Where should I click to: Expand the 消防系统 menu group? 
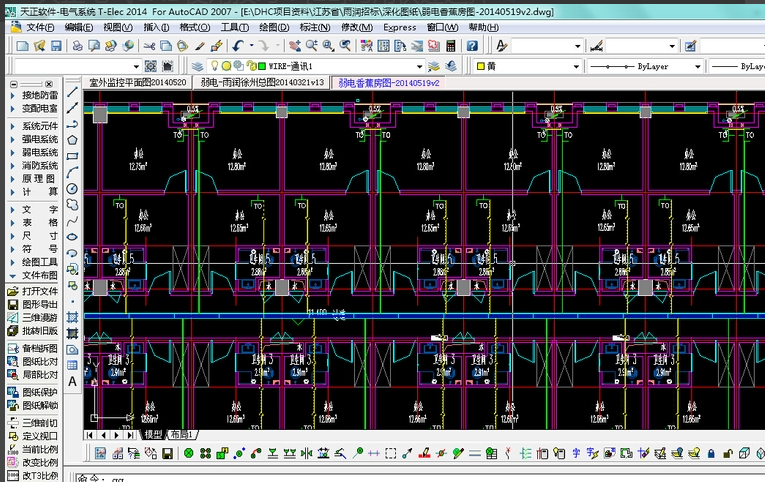(34, 165)
